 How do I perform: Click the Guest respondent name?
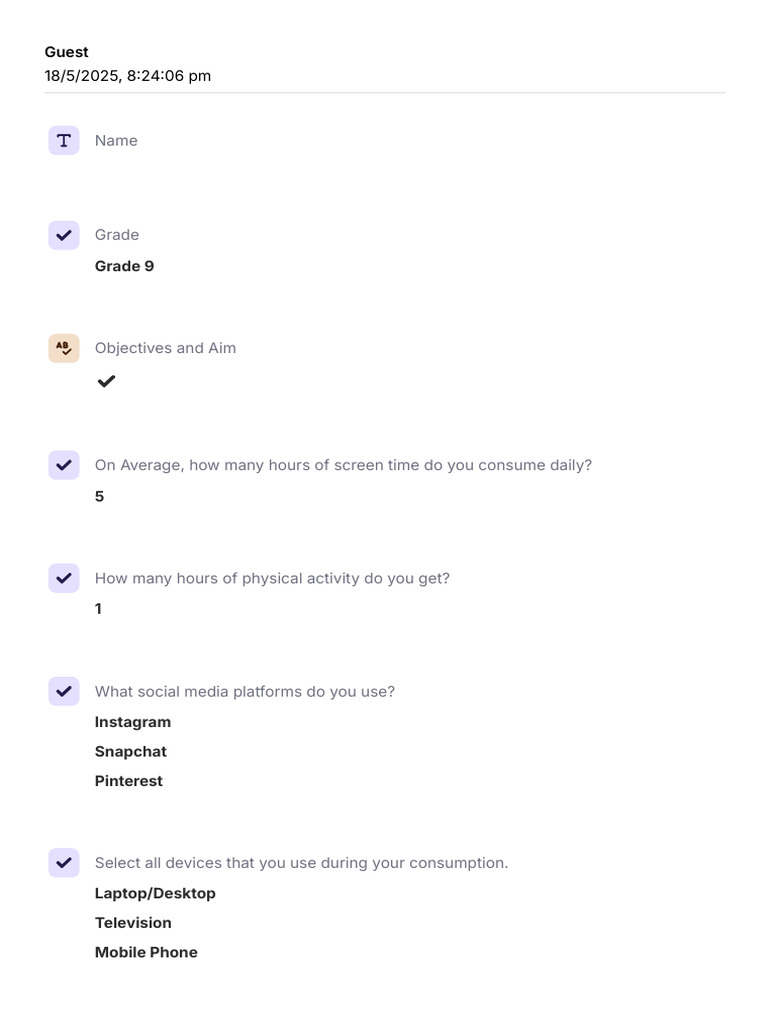point(67,52)
